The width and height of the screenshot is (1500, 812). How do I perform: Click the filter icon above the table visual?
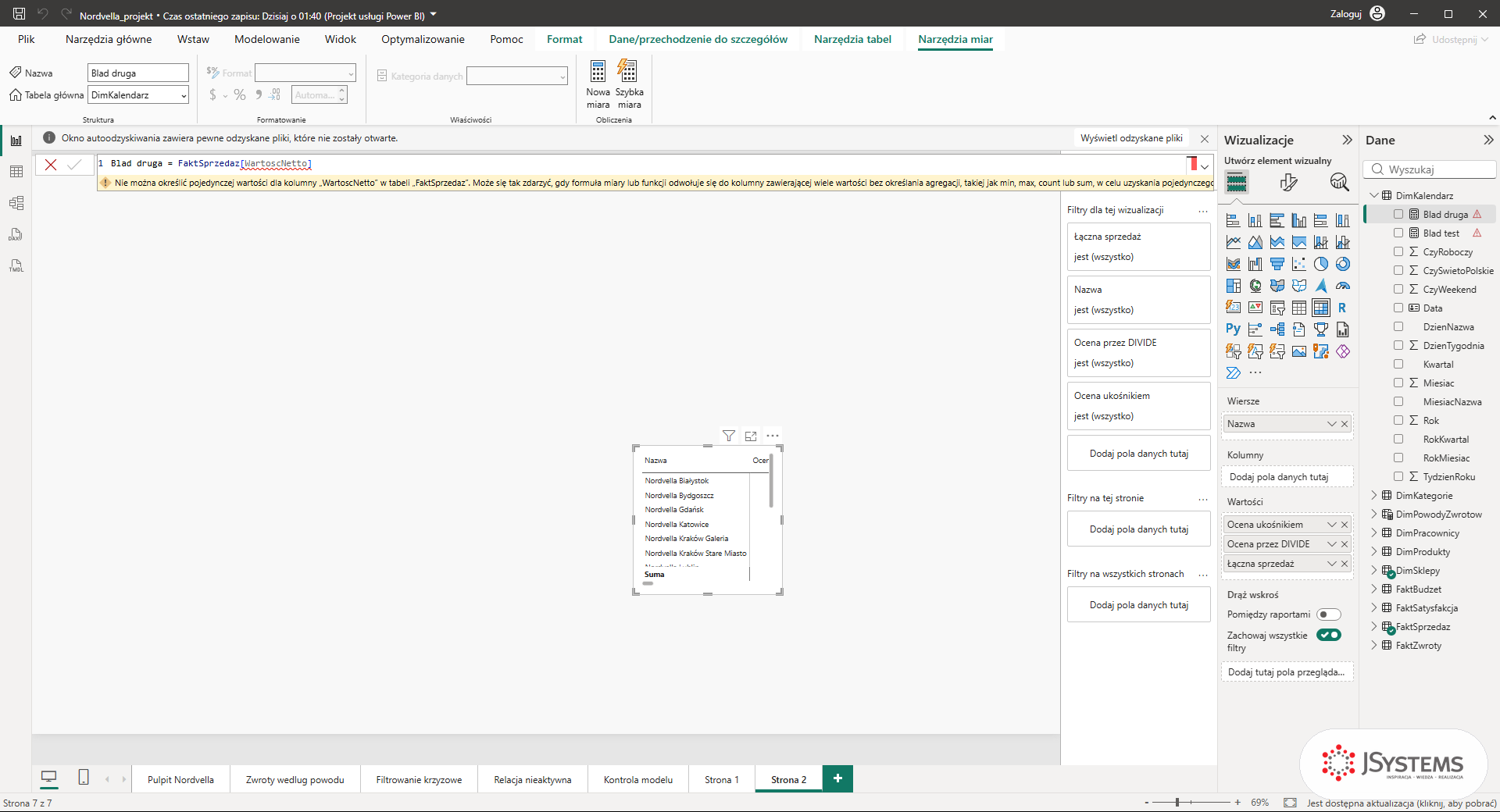pyautogui.click(x=728, y=436)
